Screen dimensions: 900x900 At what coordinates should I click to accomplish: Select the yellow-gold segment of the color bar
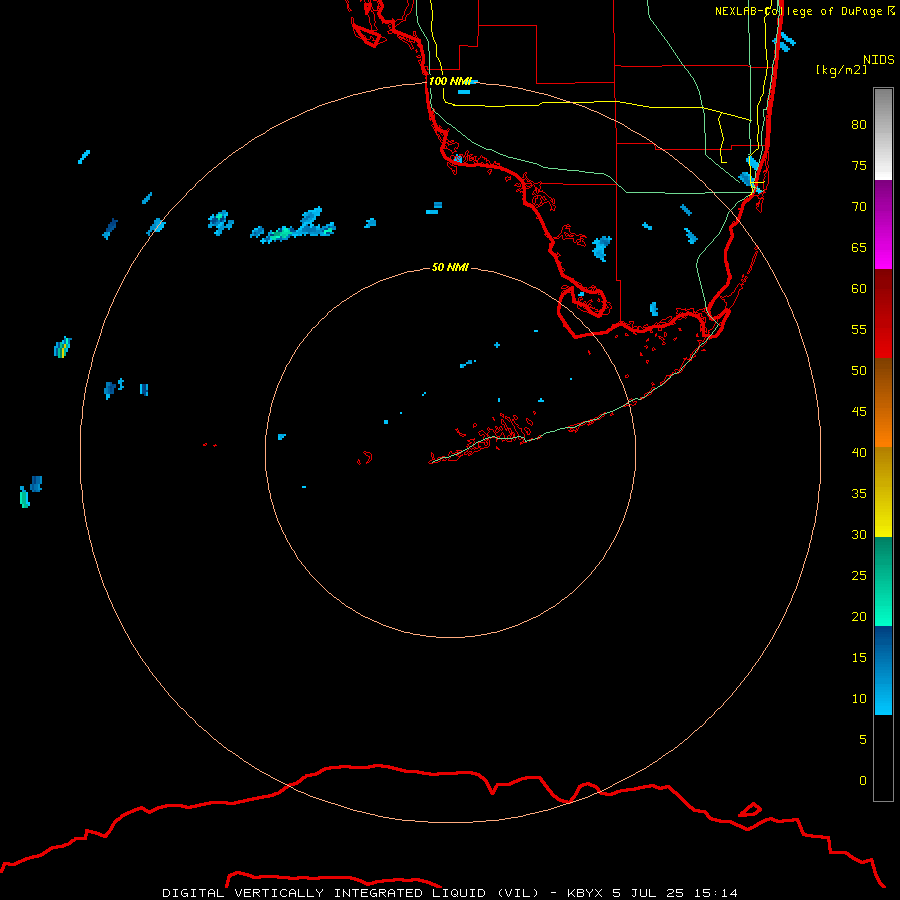pos(883,492)
